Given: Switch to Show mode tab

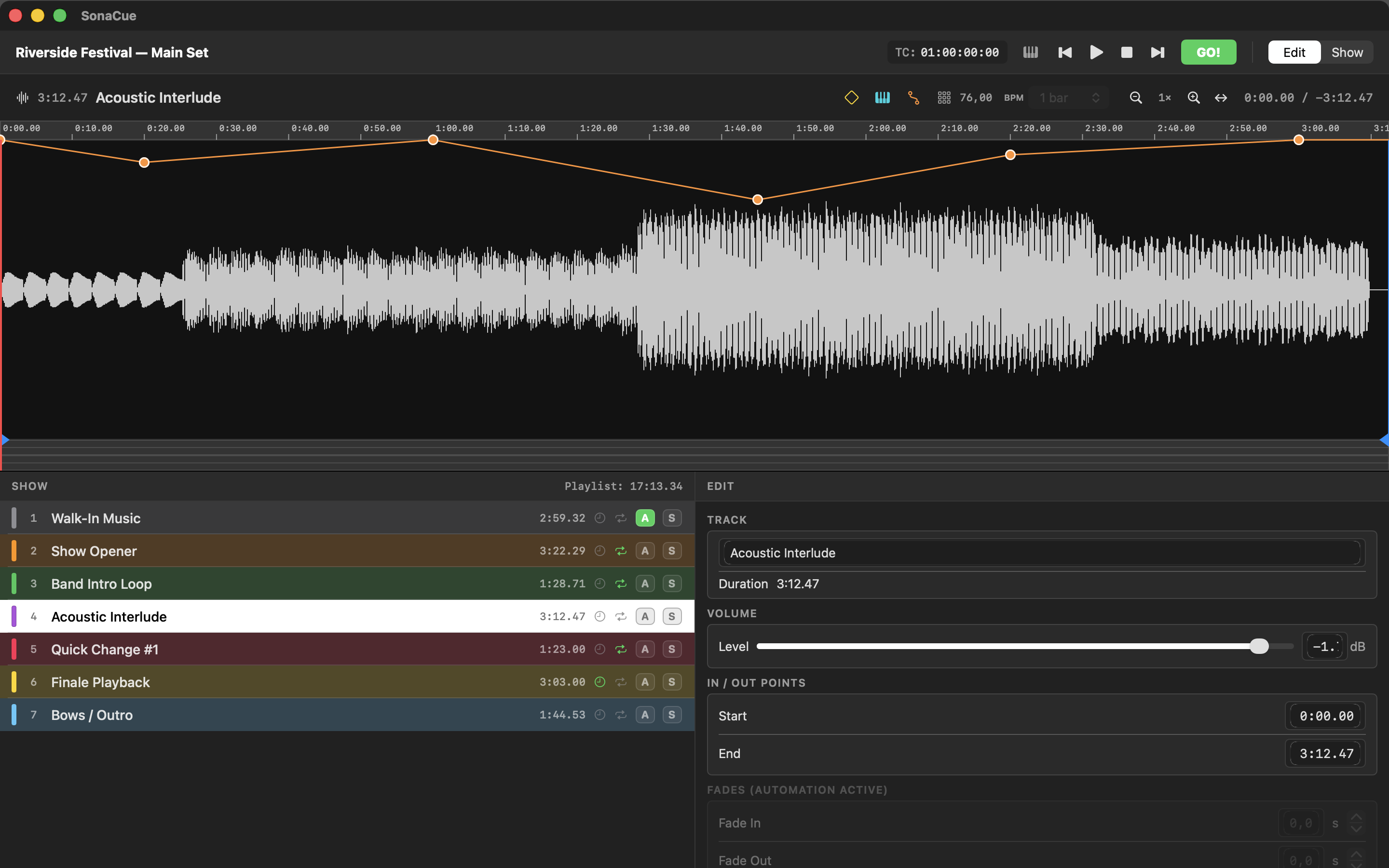Looking at the screenshot, I should click(1347, 52).
